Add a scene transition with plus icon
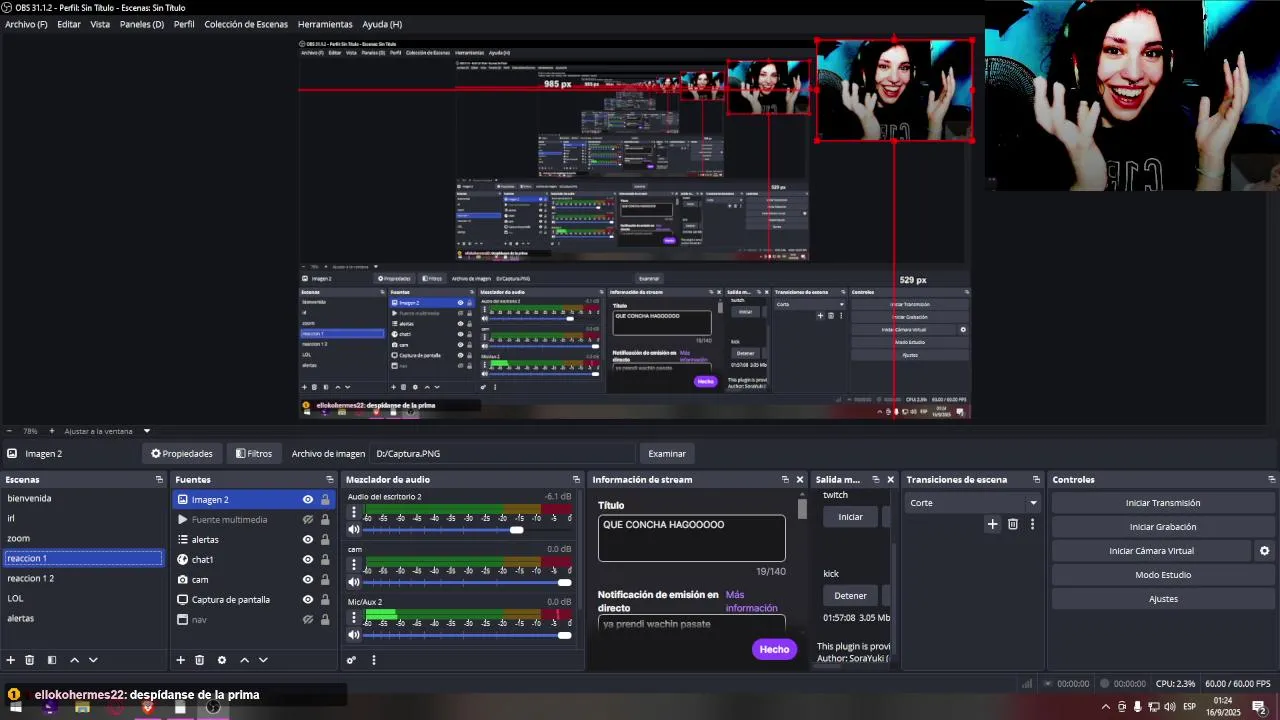Screen dimensions: 1280x720 [x=992, y=524]
